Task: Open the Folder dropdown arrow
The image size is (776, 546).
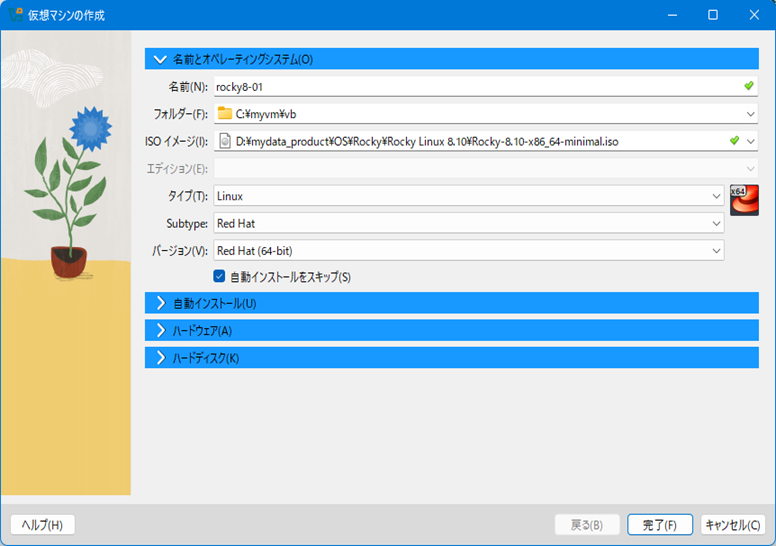Action: (750, 114)
